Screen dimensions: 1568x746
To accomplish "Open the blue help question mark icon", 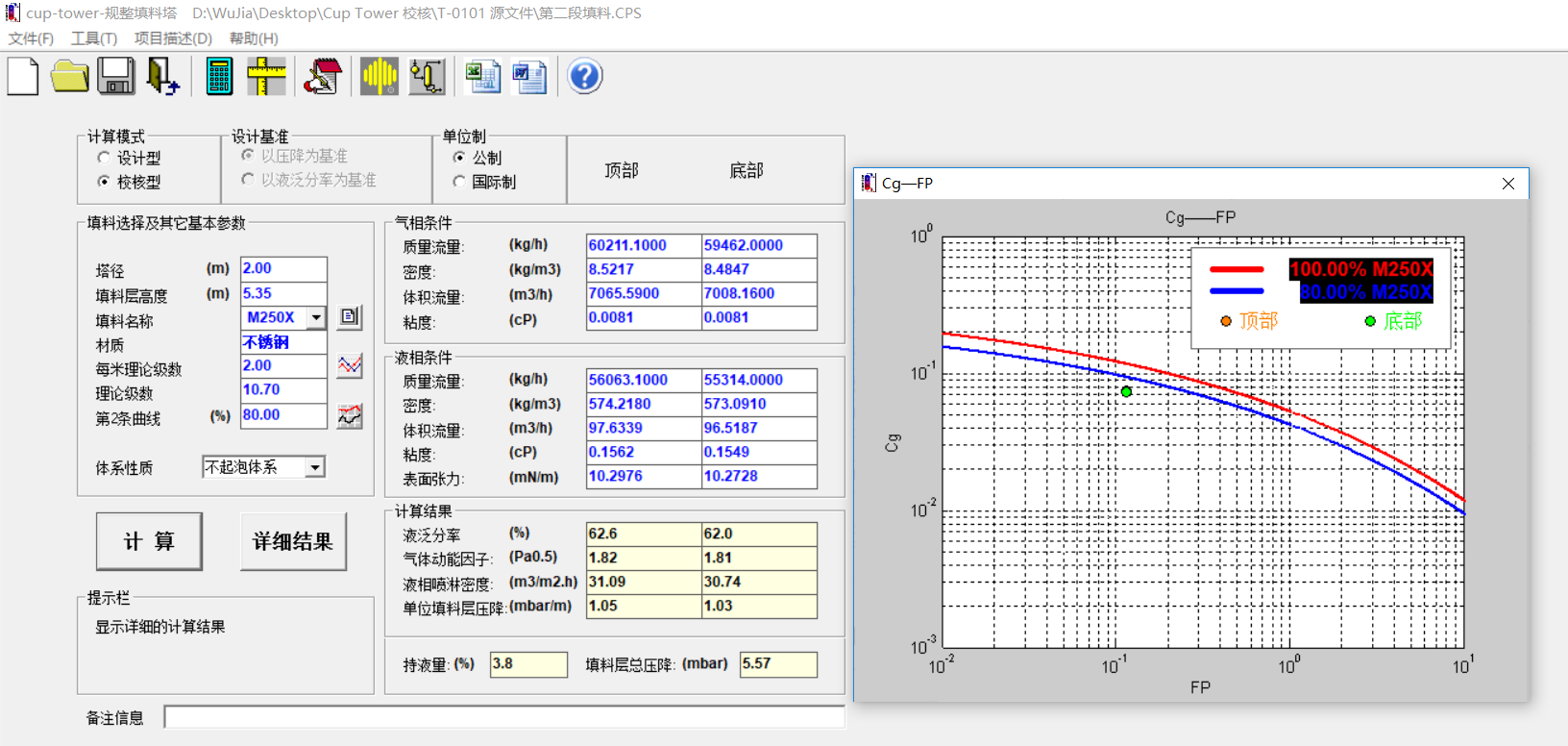I will coord(585,77).
